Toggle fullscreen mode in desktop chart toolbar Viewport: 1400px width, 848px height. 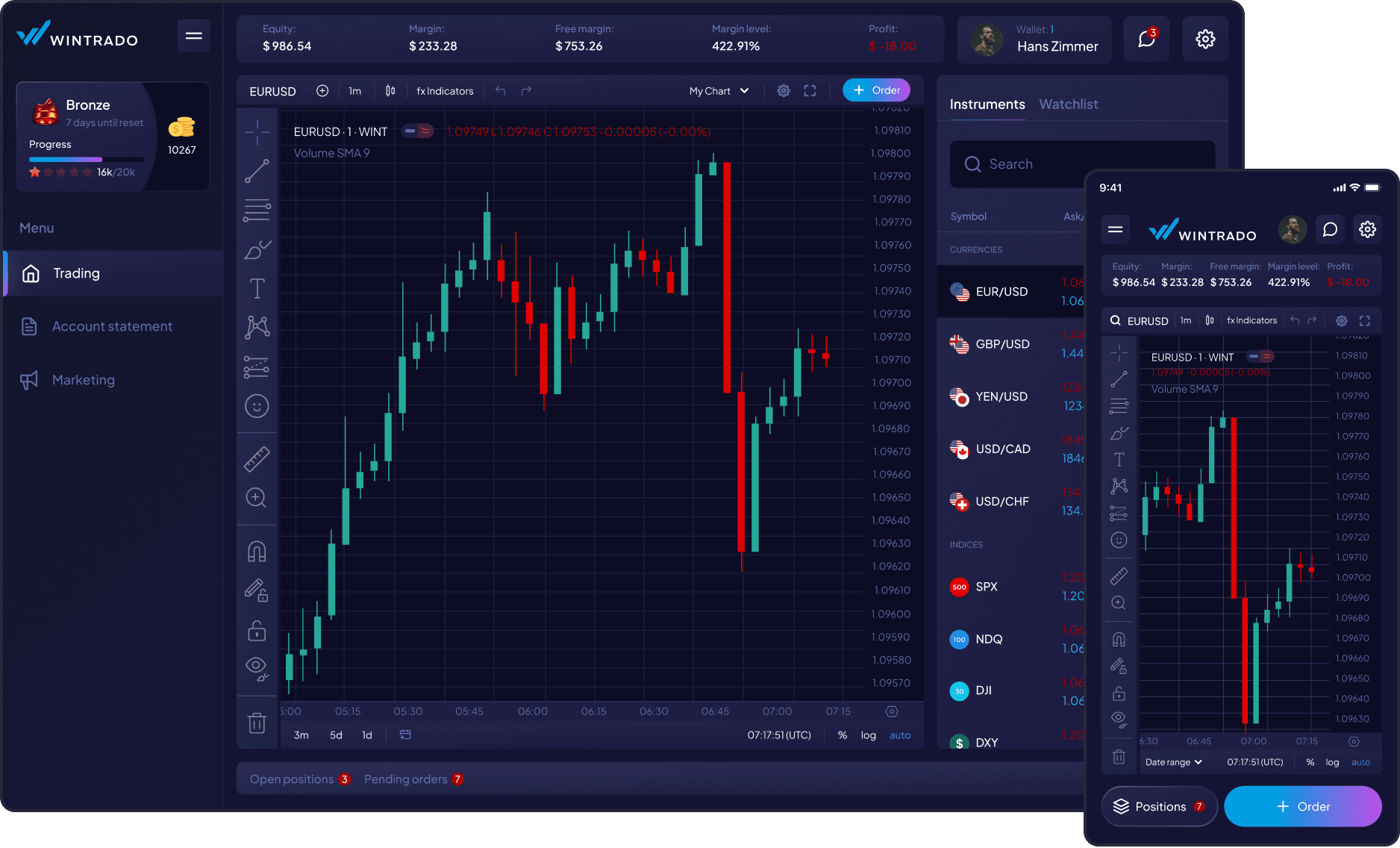(x=810, y=90)
